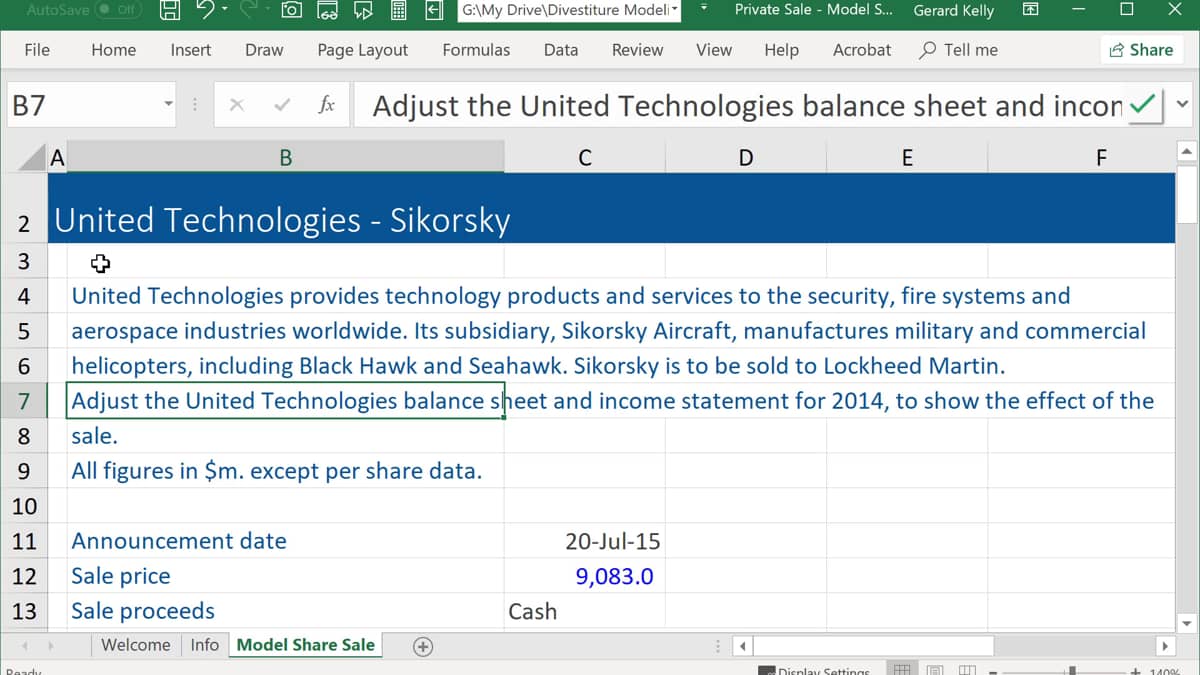This screenshot has height=675, width=1200.
Task: Open the Formulas tab
Action: [476, 50]
